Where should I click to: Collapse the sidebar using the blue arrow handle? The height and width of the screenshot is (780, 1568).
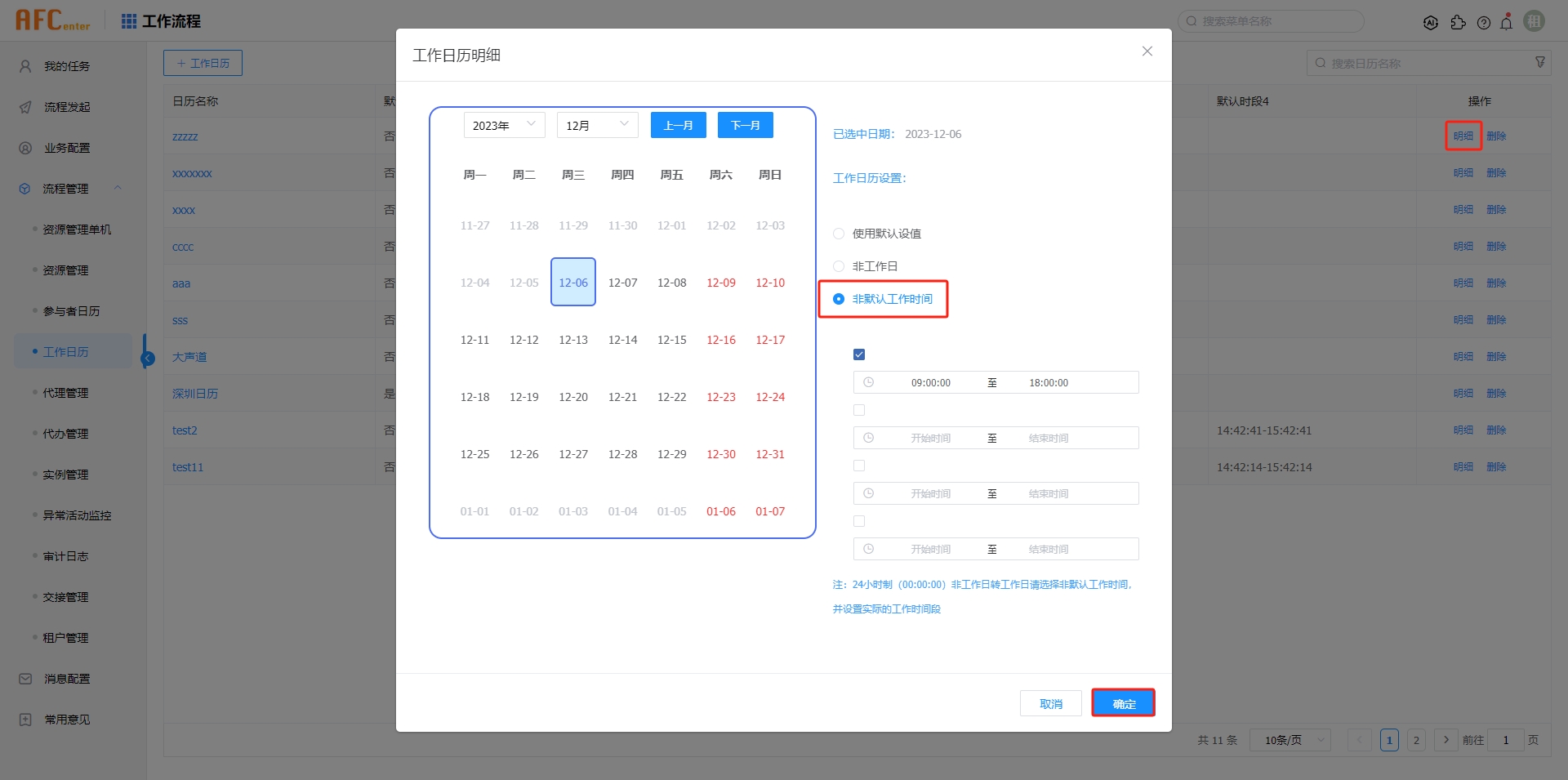pos(148,358)
